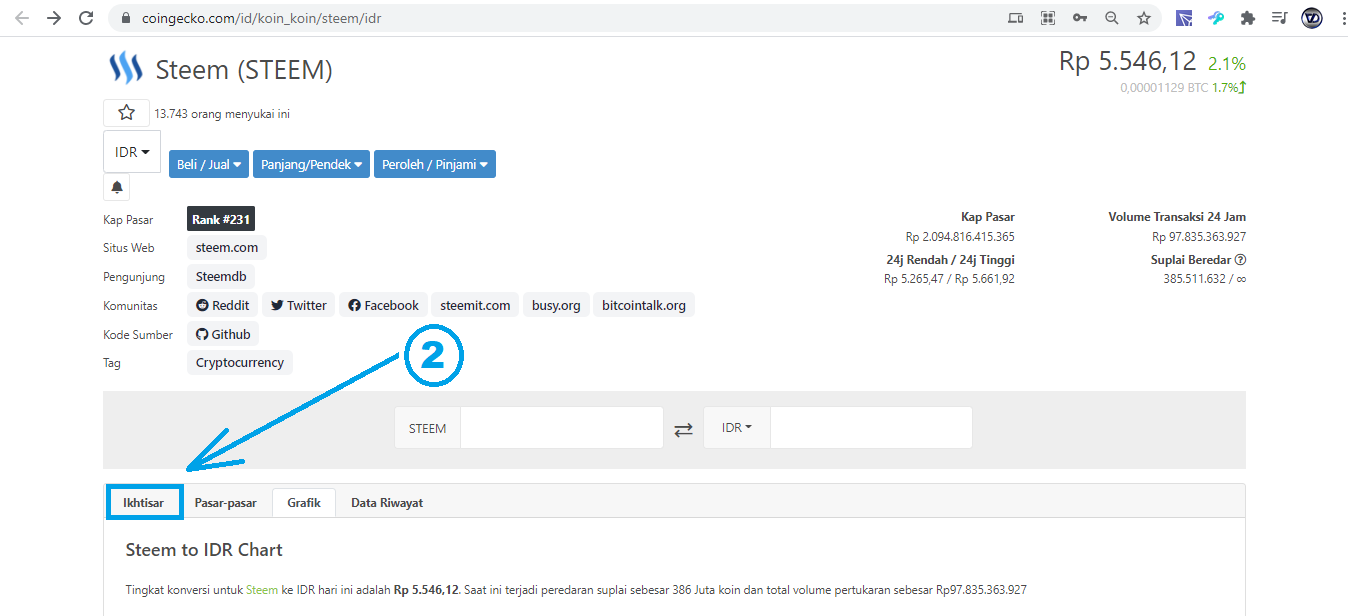Viewport: 1348px width, 616px height.
Task: Click the IDR amount input field
Action: [x=871, y=427]
